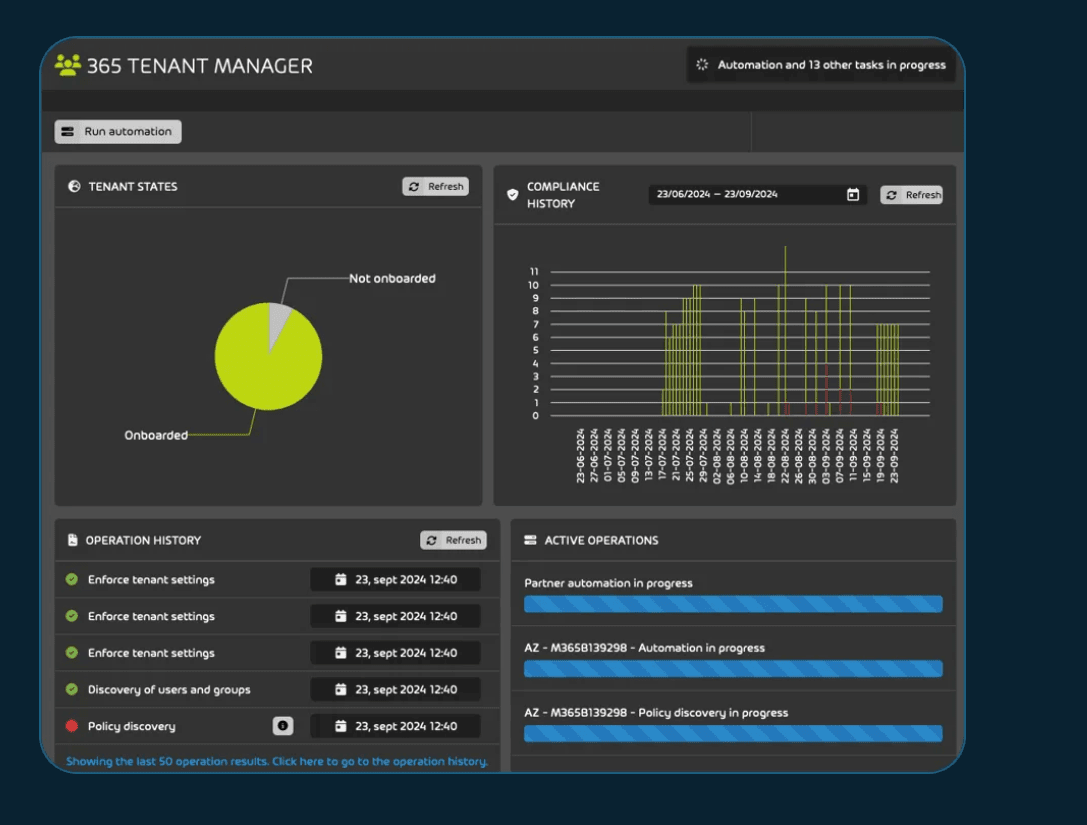Viewport: 1087px width, 825px height.
Task: Click the Run automation button
Action: coord(118,132)
